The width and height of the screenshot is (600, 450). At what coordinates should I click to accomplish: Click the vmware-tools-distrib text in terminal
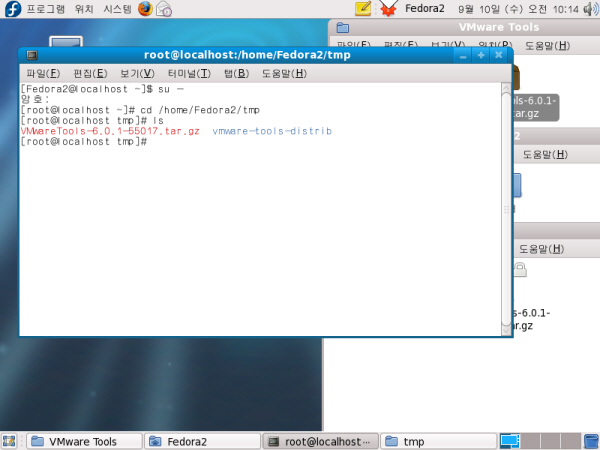(272, 131)
